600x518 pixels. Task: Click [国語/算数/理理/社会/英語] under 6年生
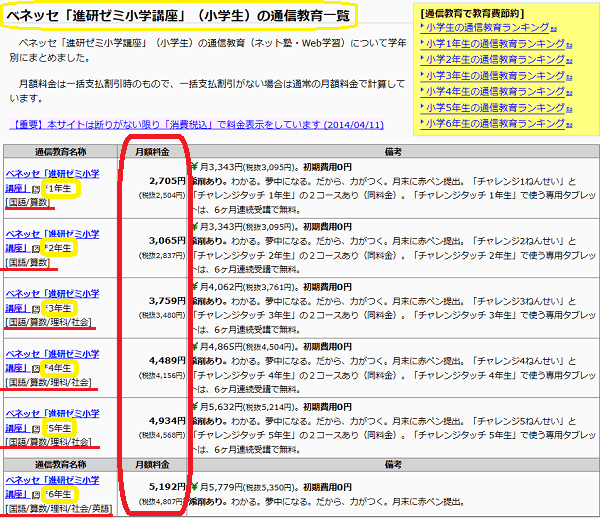[x=59, y=509]
